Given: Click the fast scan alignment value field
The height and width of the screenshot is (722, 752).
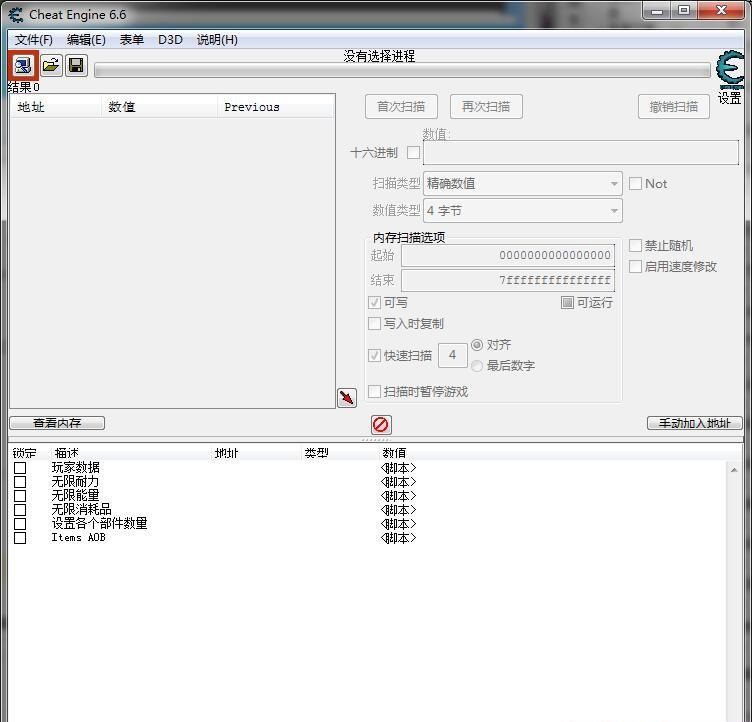Looking at the screenshot, I should [x=452, y=355].
